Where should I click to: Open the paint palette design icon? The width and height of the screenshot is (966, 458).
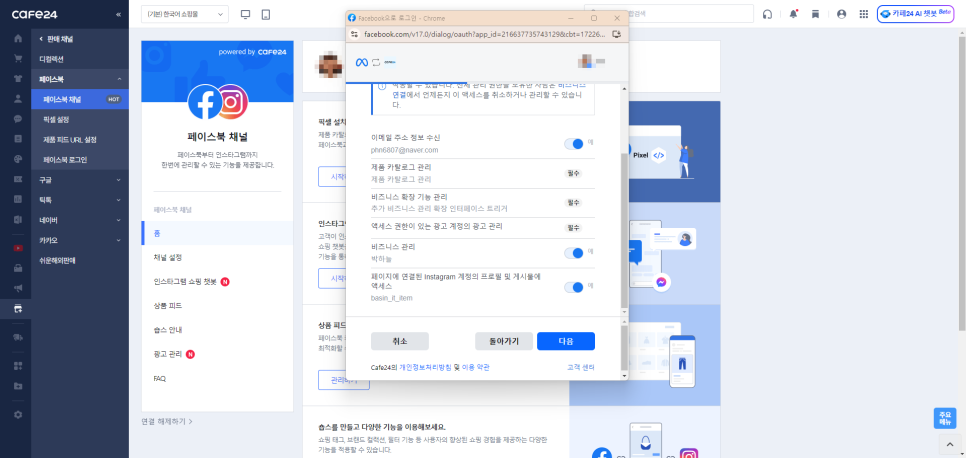[x=18, y=159]
